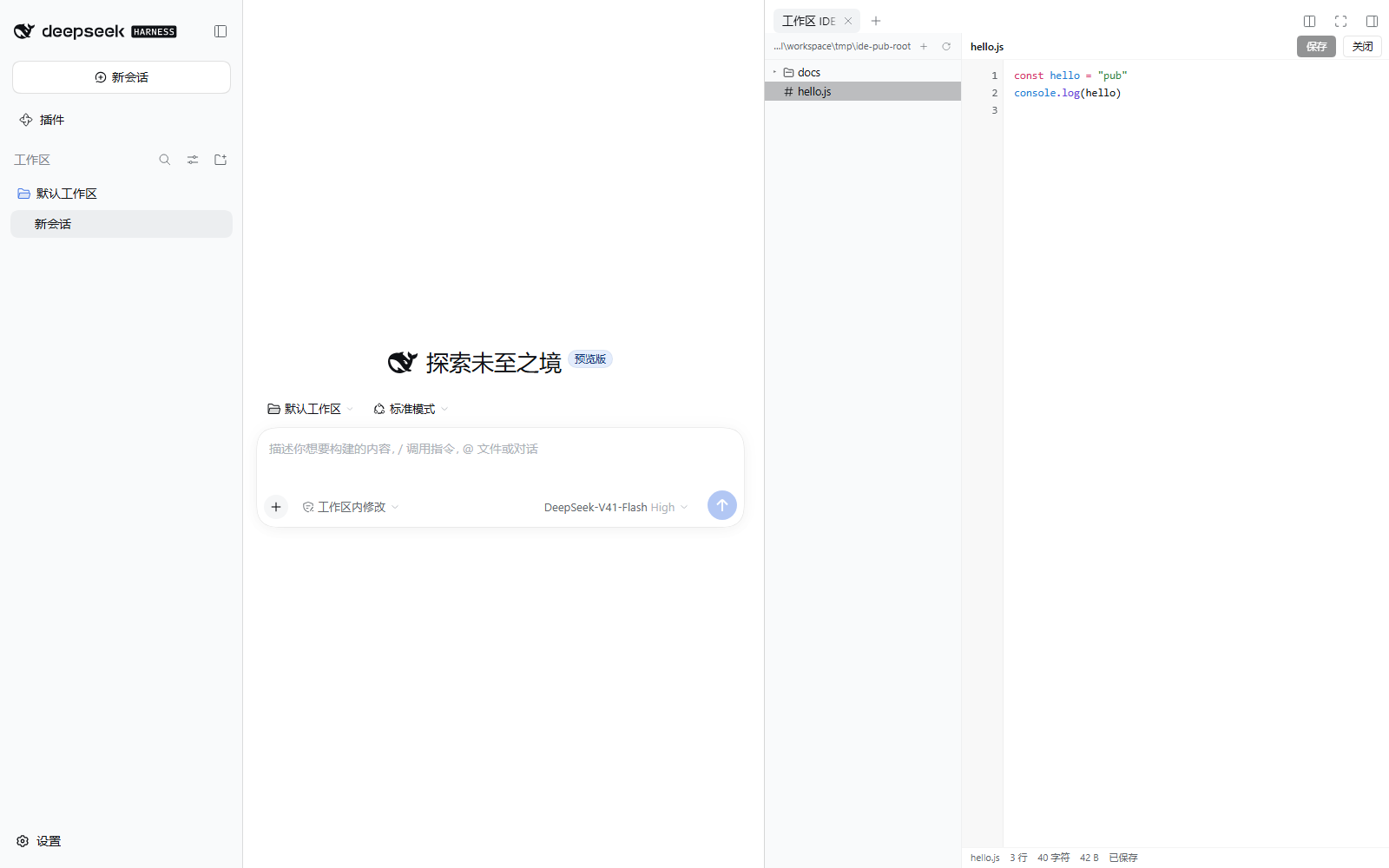
Task: Click the hello.js editor title
Action: (987, 47)
